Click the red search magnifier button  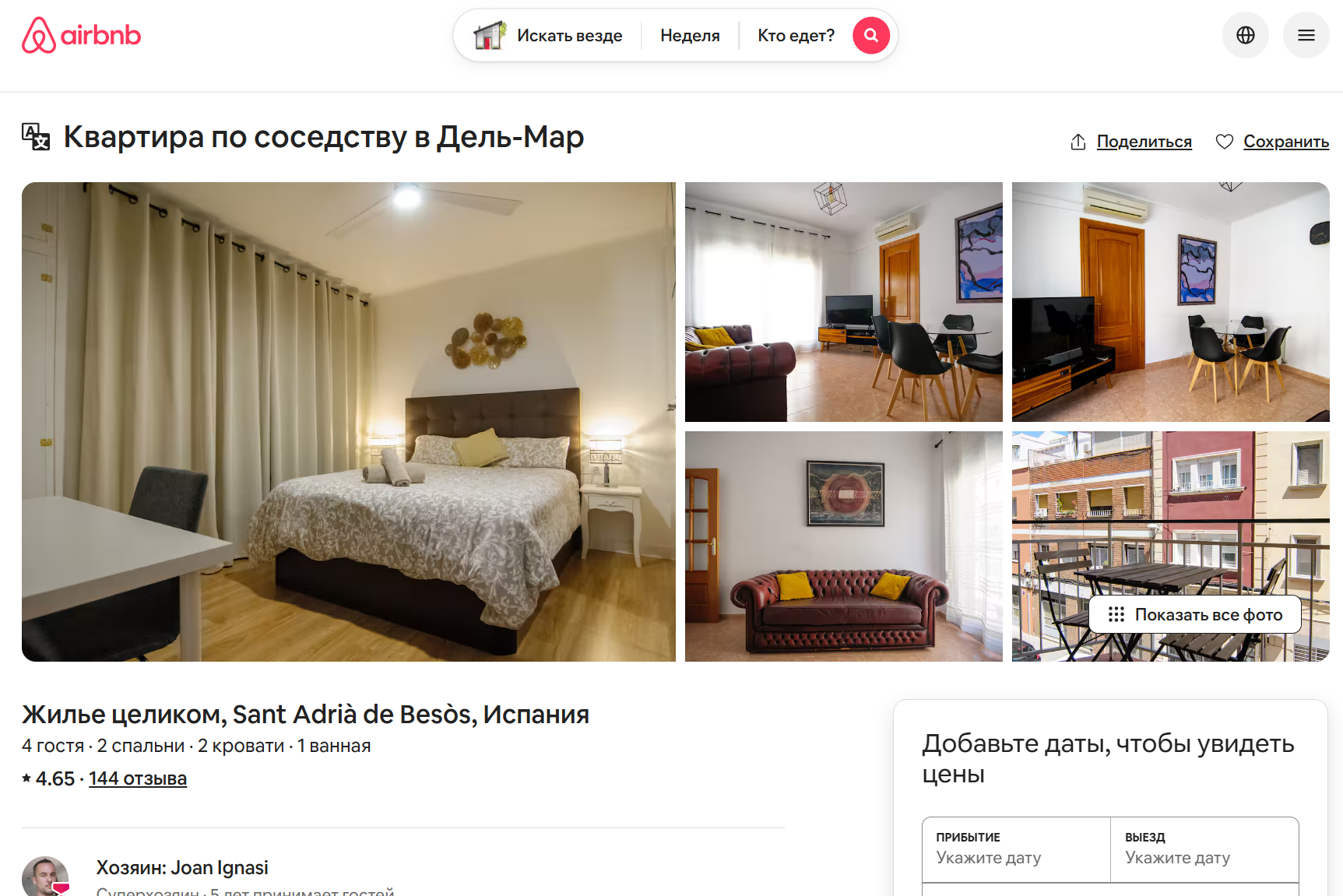click(871, 35)
